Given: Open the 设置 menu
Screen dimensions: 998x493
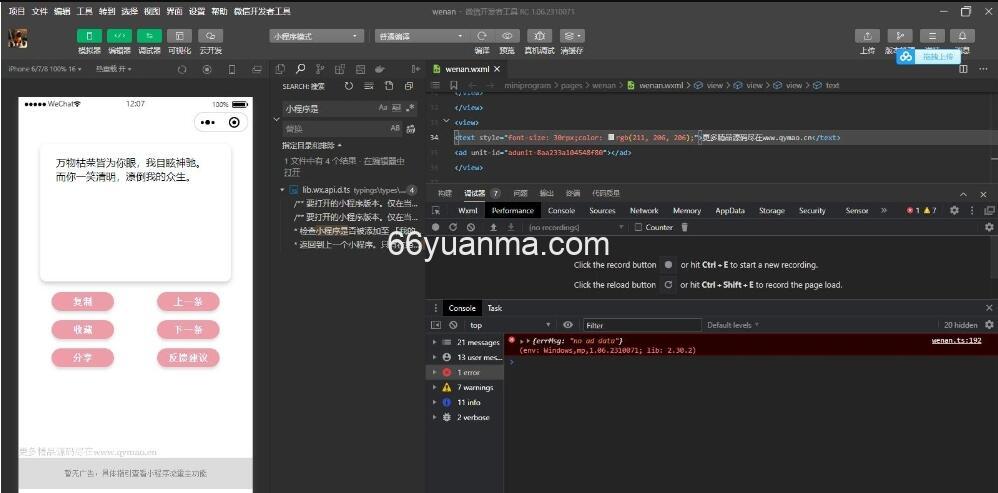Looking at the screenshot, I should 197,11.
